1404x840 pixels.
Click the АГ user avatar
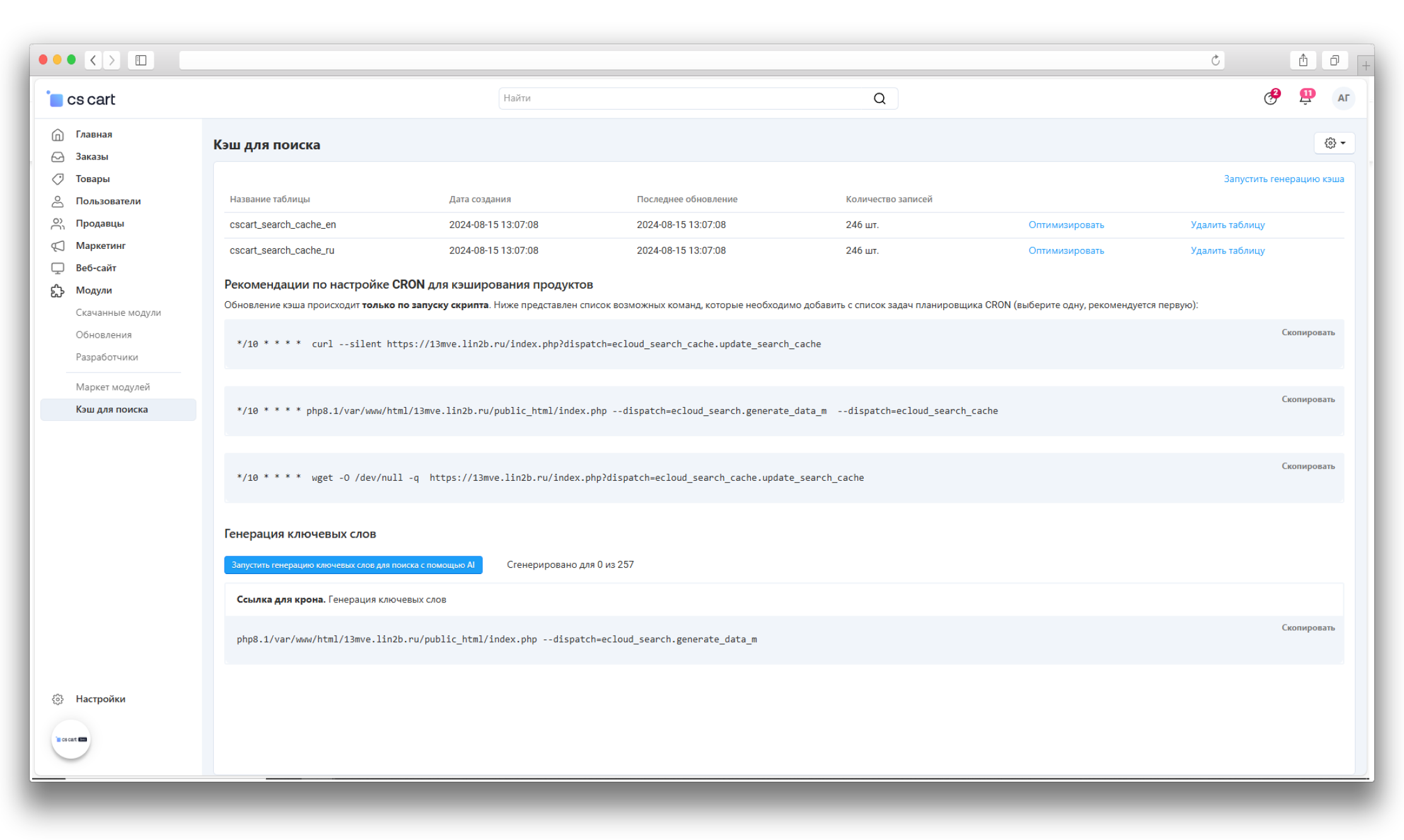[1343, 98]
